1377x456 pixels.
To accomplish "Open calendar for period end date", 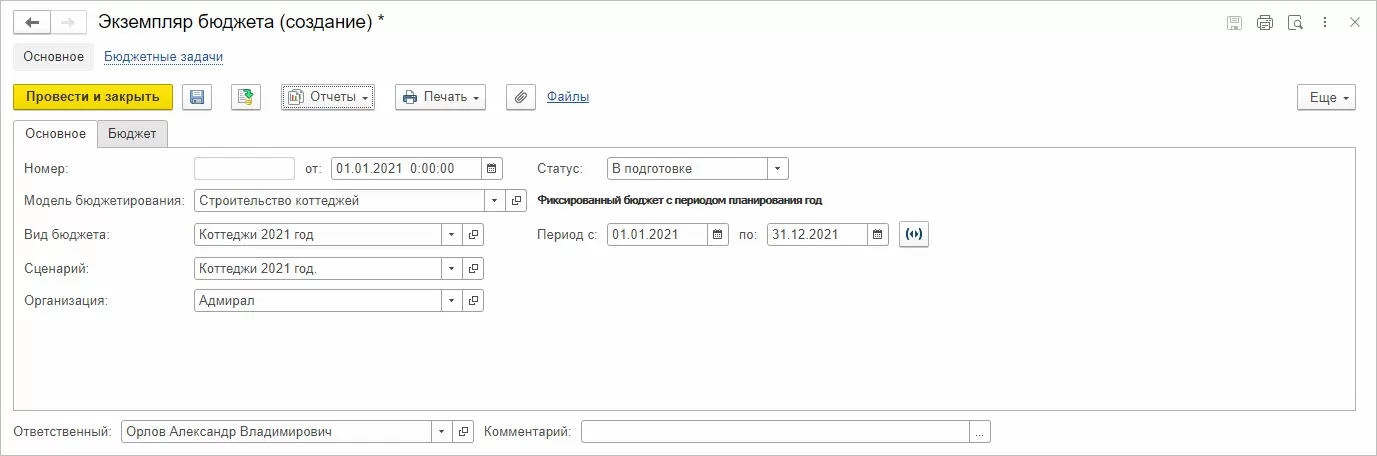I will click(x=878, y=235).
